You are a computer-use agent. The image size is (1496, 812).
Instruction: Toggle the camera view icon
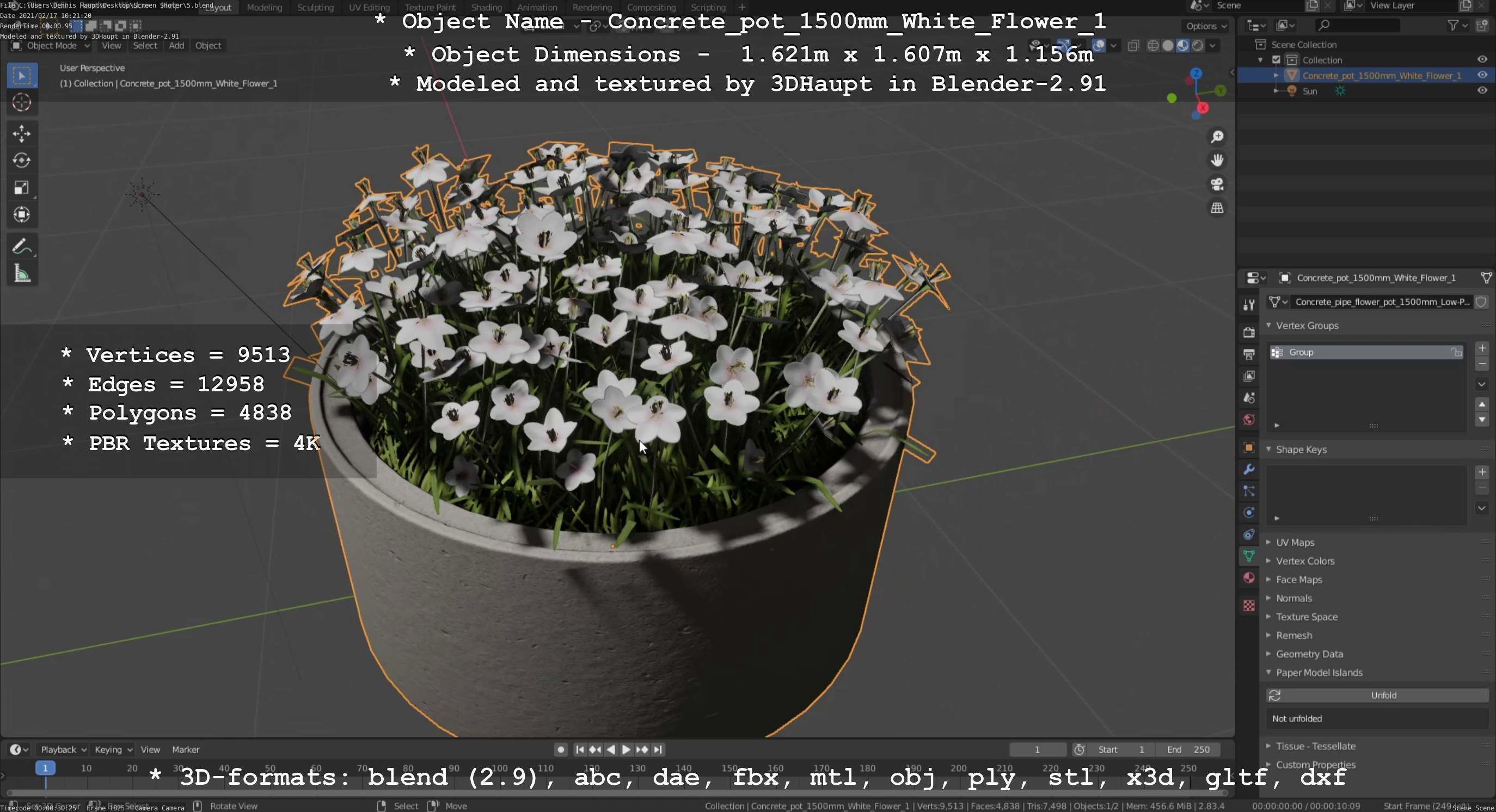(1217, 184)
